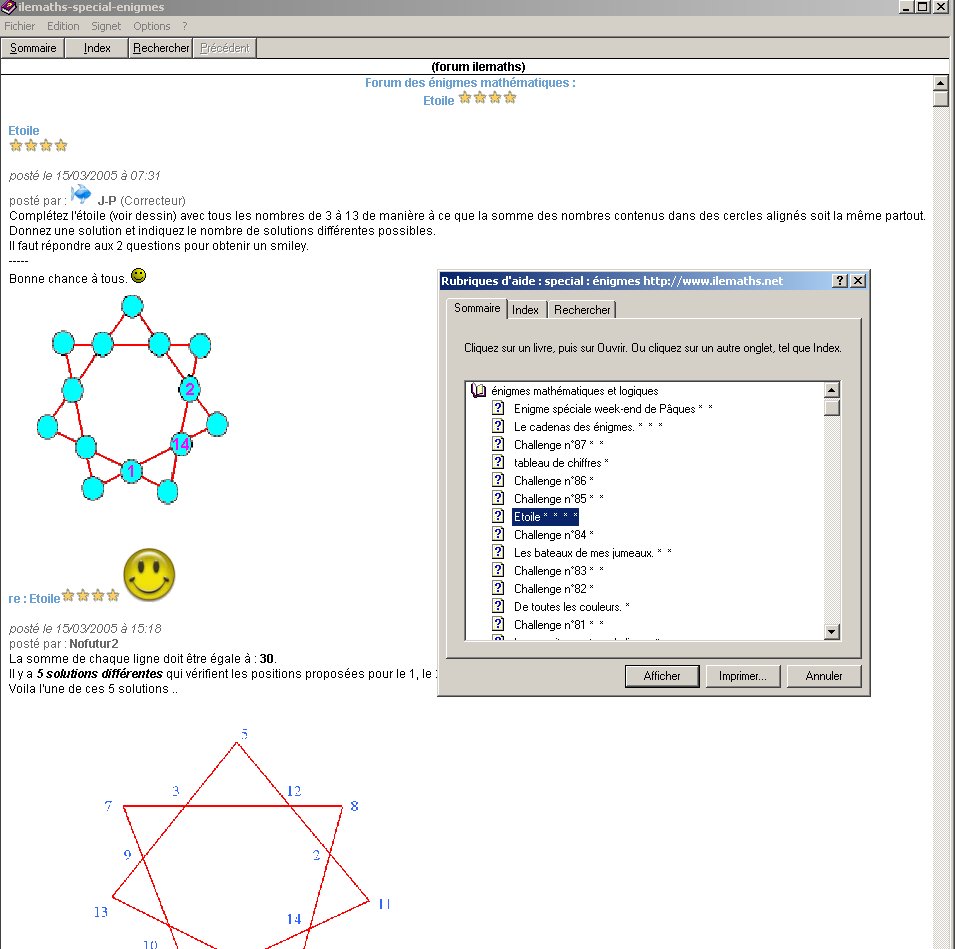Click the question icon next to tableau de chiffres
955x949 pixels.
(497, 463)
